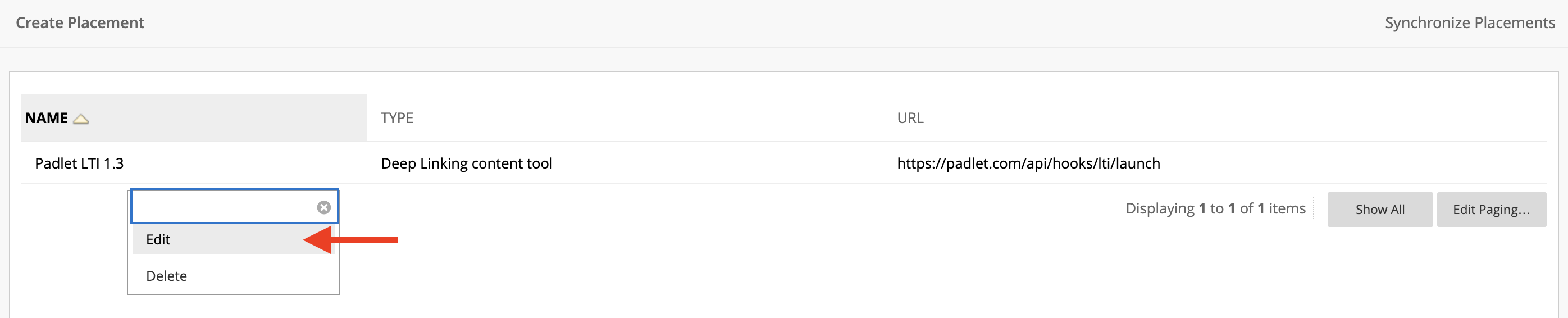
Task: Click the divider beside the items count
Action: [1314, 208]
